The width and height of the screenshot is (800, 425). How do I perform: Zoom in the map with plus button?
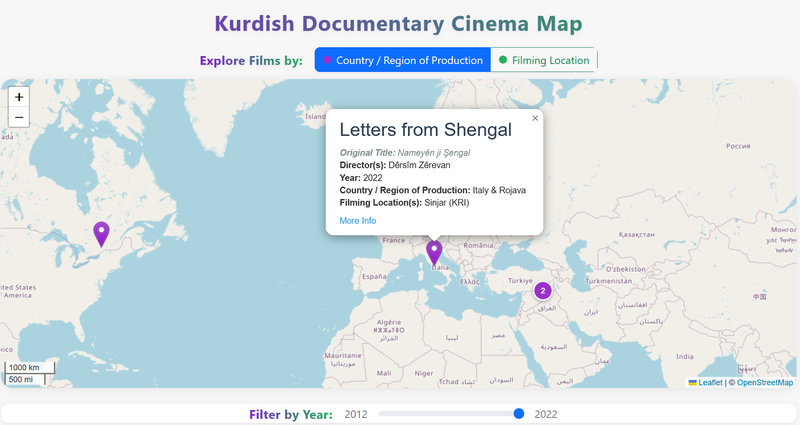(19, 97)
